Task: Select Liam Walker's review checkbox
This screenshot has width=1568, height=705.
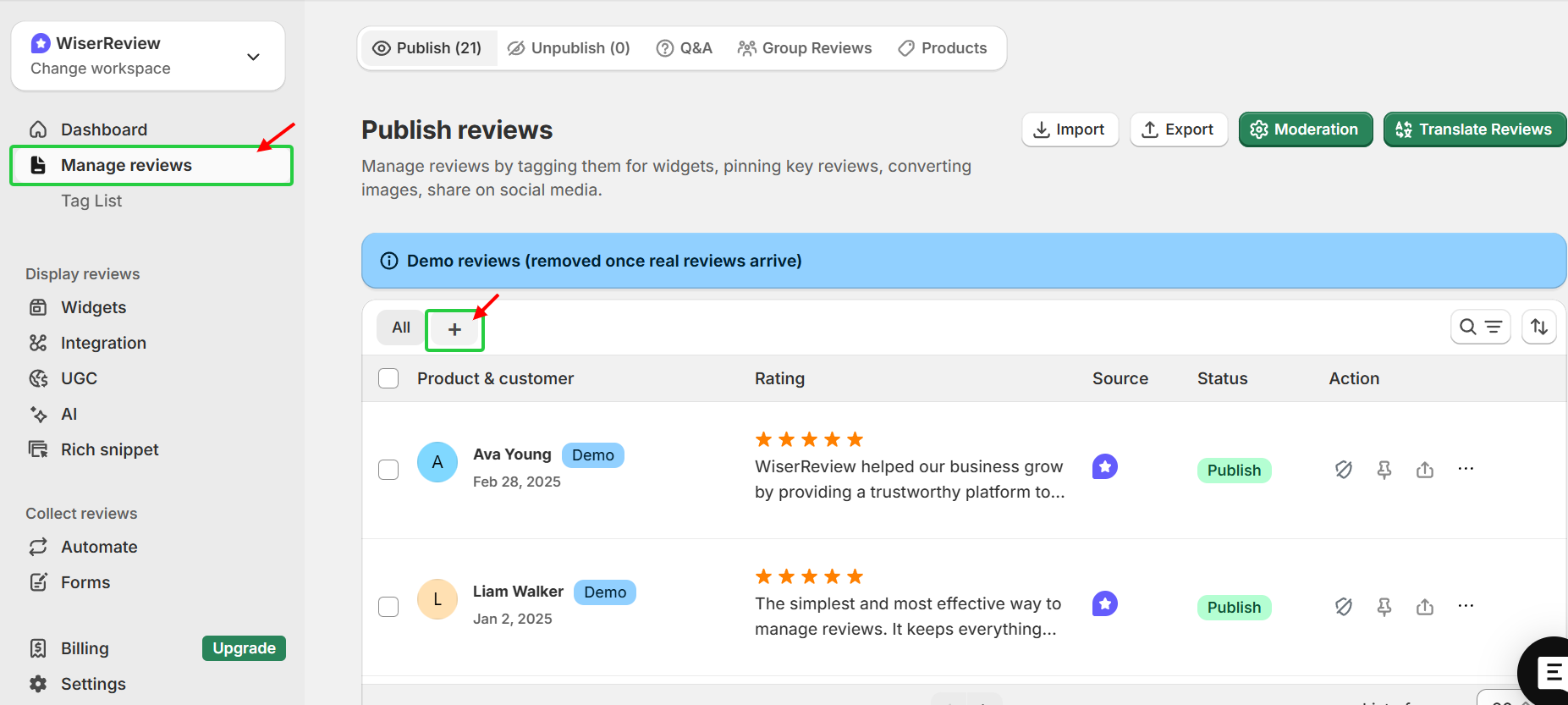Action: click(388, 607)
